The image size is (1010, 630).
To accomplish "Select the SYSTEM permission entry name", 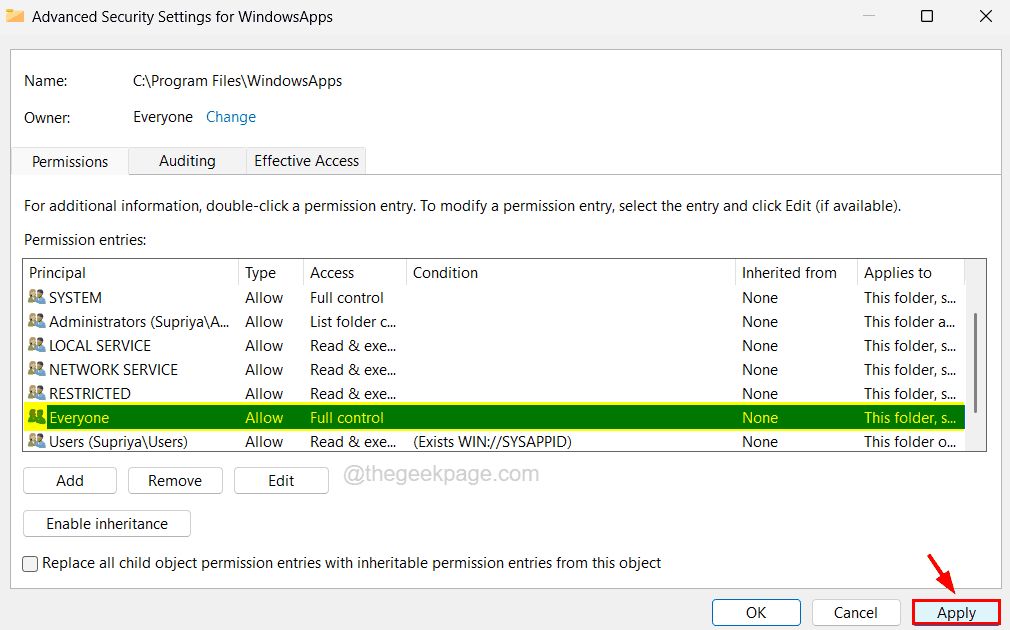I will [75, 298].
